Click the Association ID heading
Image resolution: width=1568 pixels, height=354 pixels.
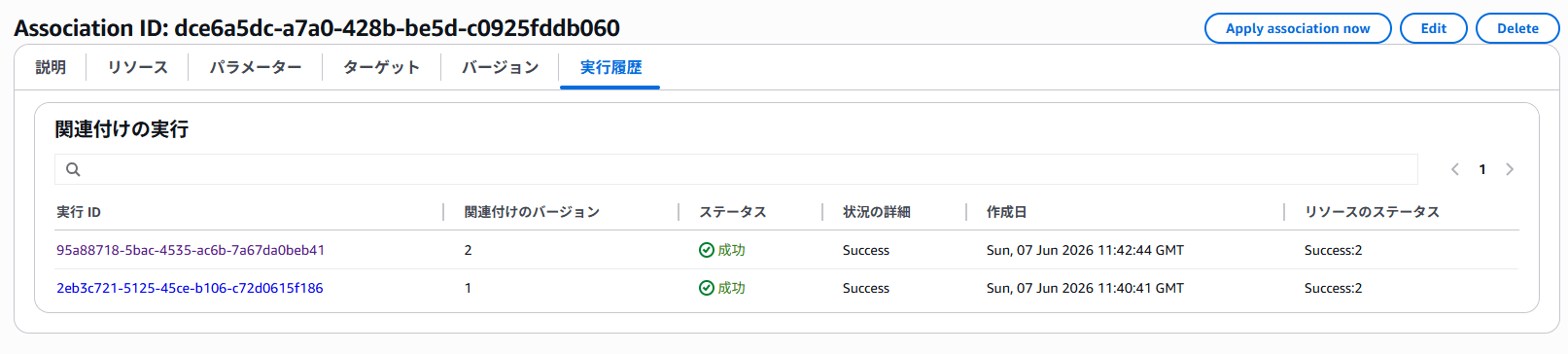[317, 28]
